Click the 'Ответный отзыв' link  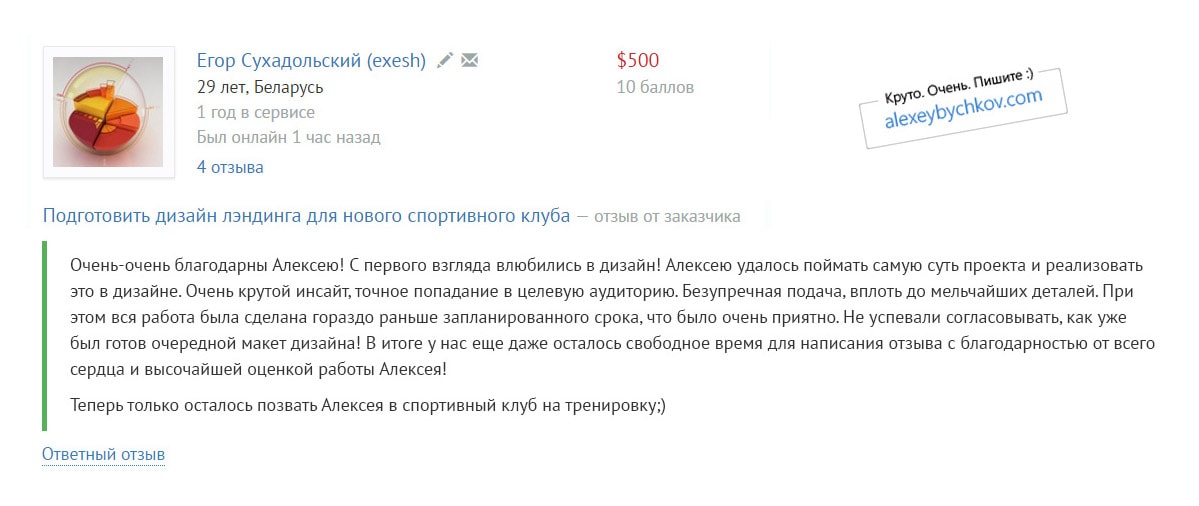[103, 454]
